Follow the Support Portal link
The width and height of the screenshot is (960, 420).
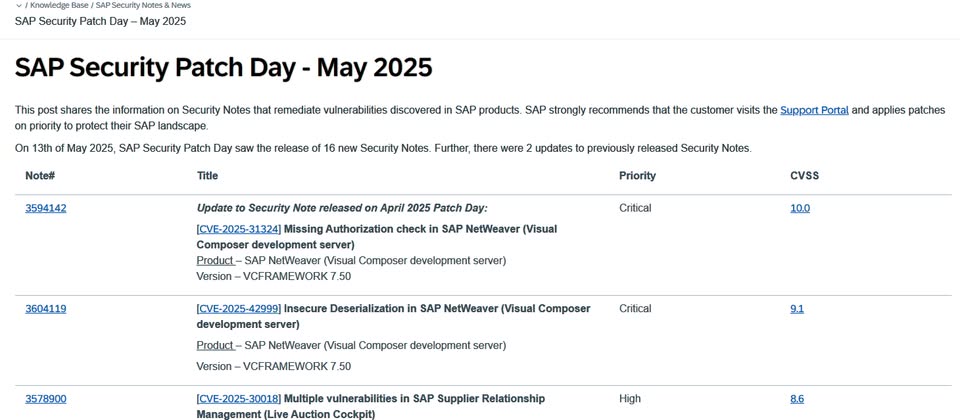point(814,110)
